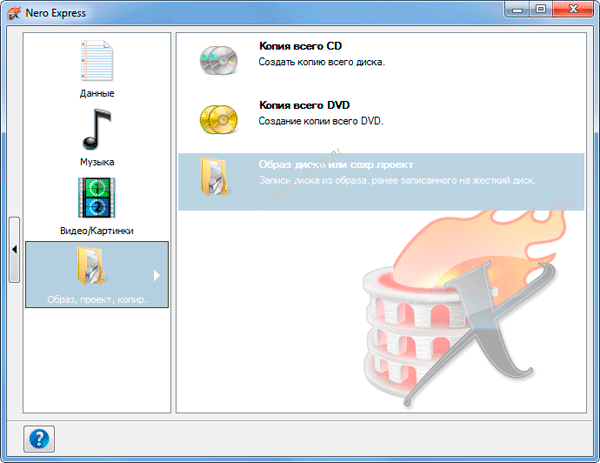The width and height of the screenshot is (600, 463).
Task: Click the description Создание копии всего DVD.
Action: [321, 121]
